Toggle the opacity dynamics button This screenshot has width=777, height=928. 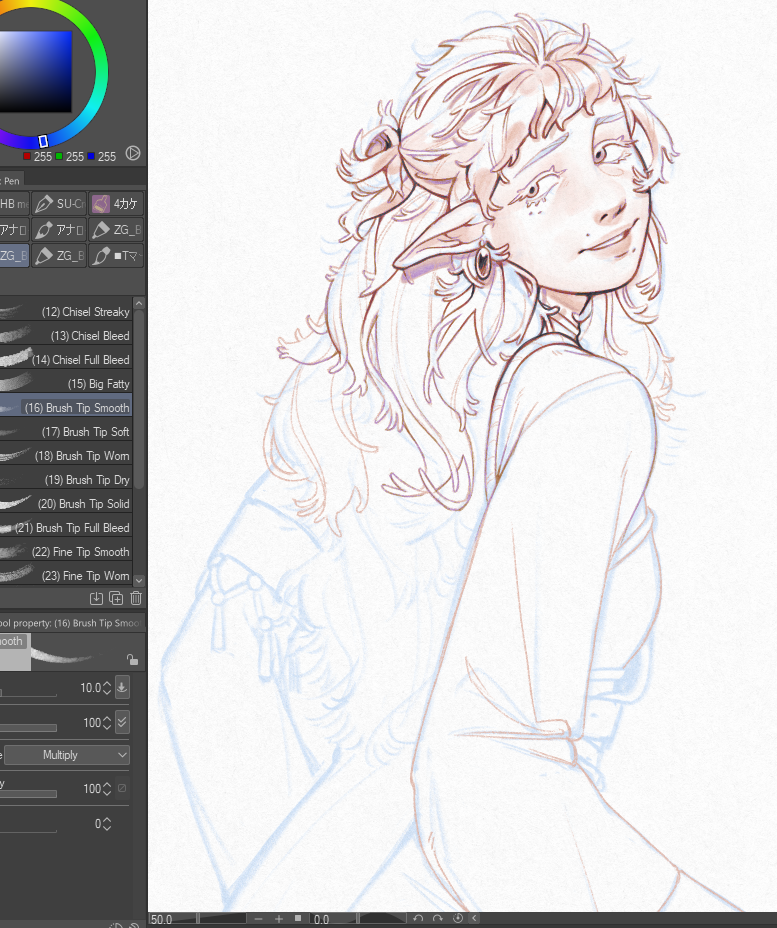(122, 722)
